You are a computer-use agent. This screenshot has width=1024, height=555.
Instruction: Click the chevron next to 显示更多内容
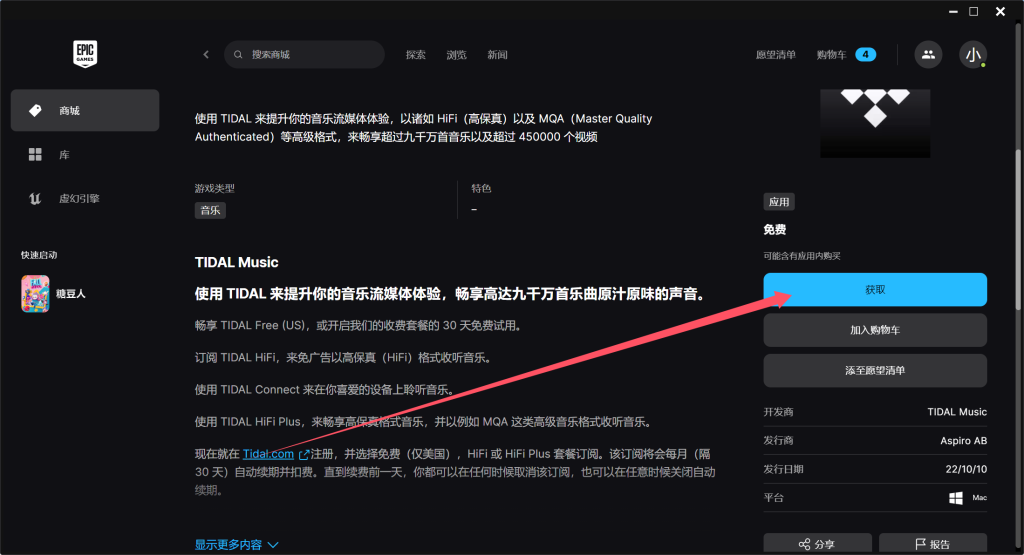tap(273, 545)
